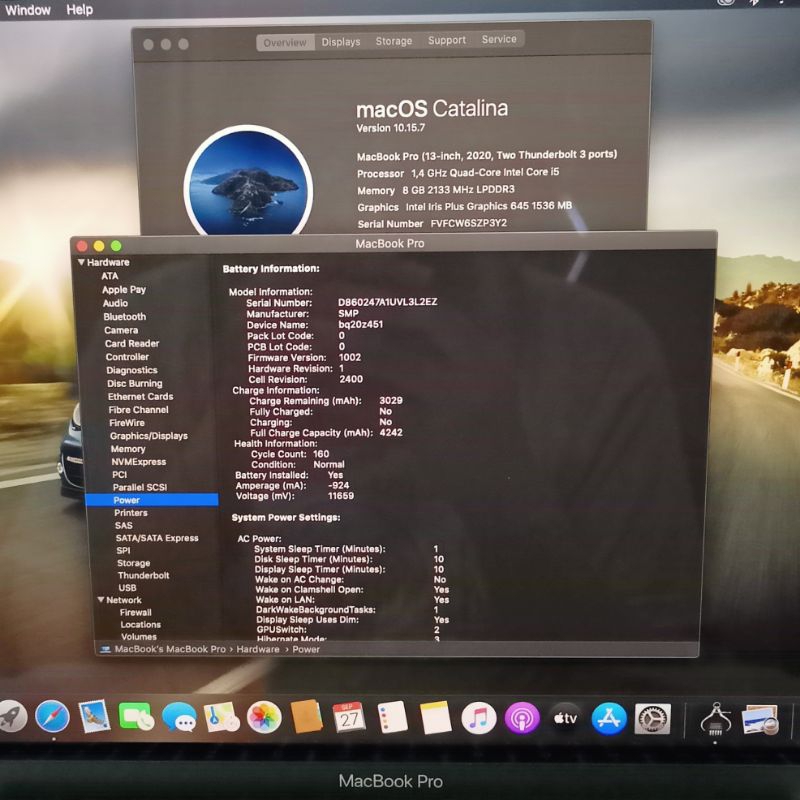The width and height of the screenshot is (800, 800).
Task: Select Printers in the sidebar
Action: pyautogui.click(x=131, y=513)
